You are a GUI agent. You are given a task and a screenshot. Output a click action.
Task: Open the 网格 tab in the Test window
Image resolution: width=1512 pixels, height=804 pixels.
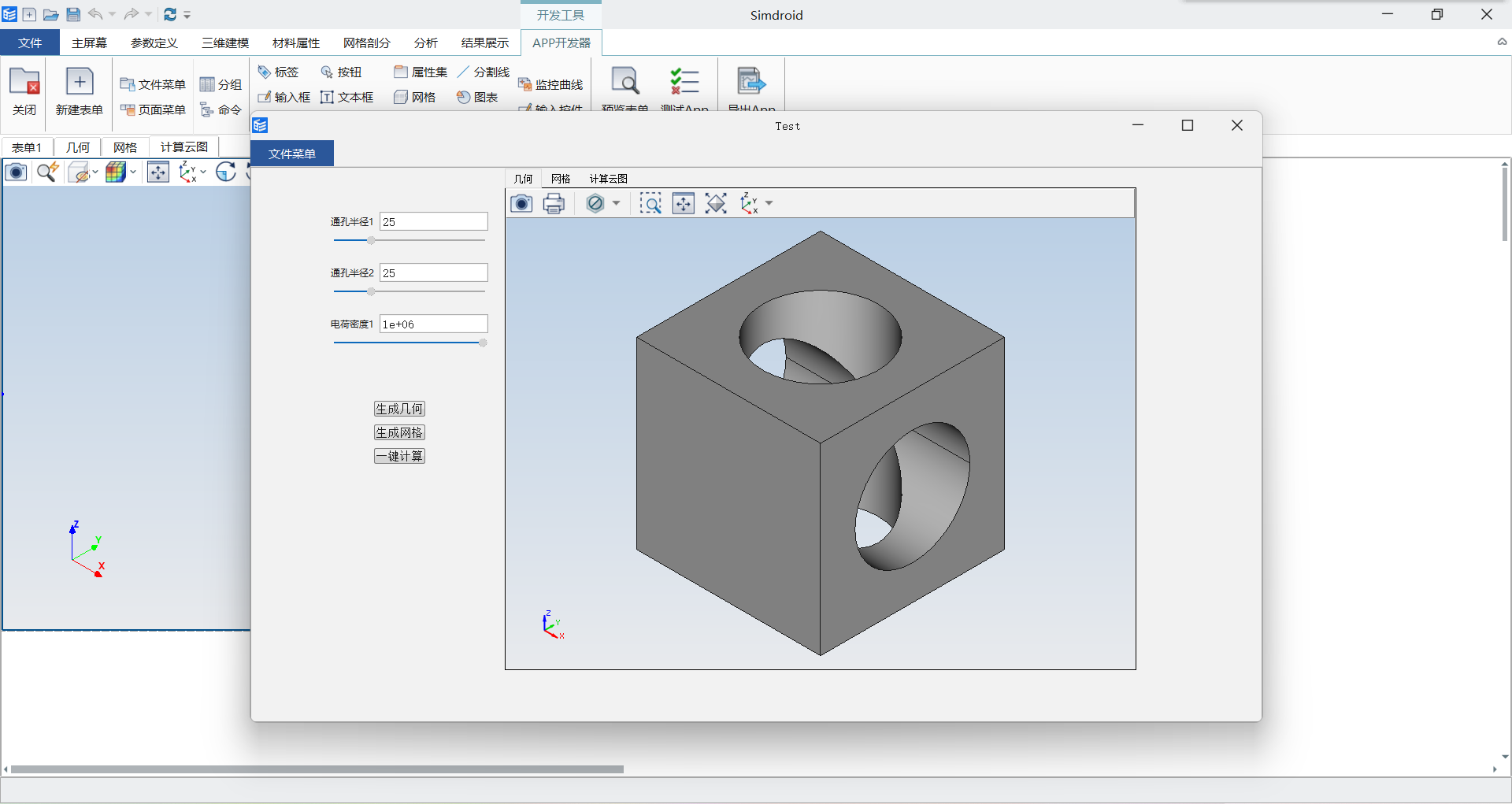coord(561,179)
